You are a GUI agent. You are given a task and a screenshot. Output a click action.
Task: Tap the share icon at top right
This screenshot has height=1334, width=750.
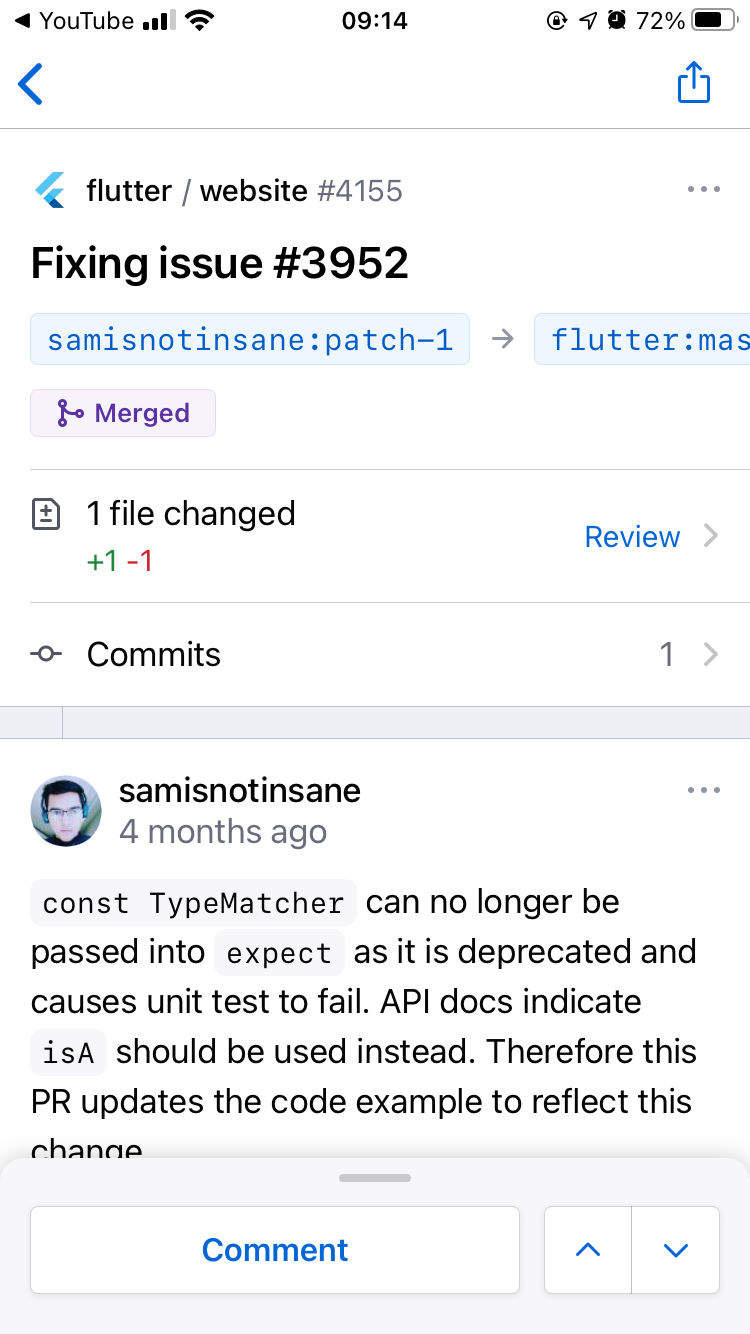click(x=694, y=84)
